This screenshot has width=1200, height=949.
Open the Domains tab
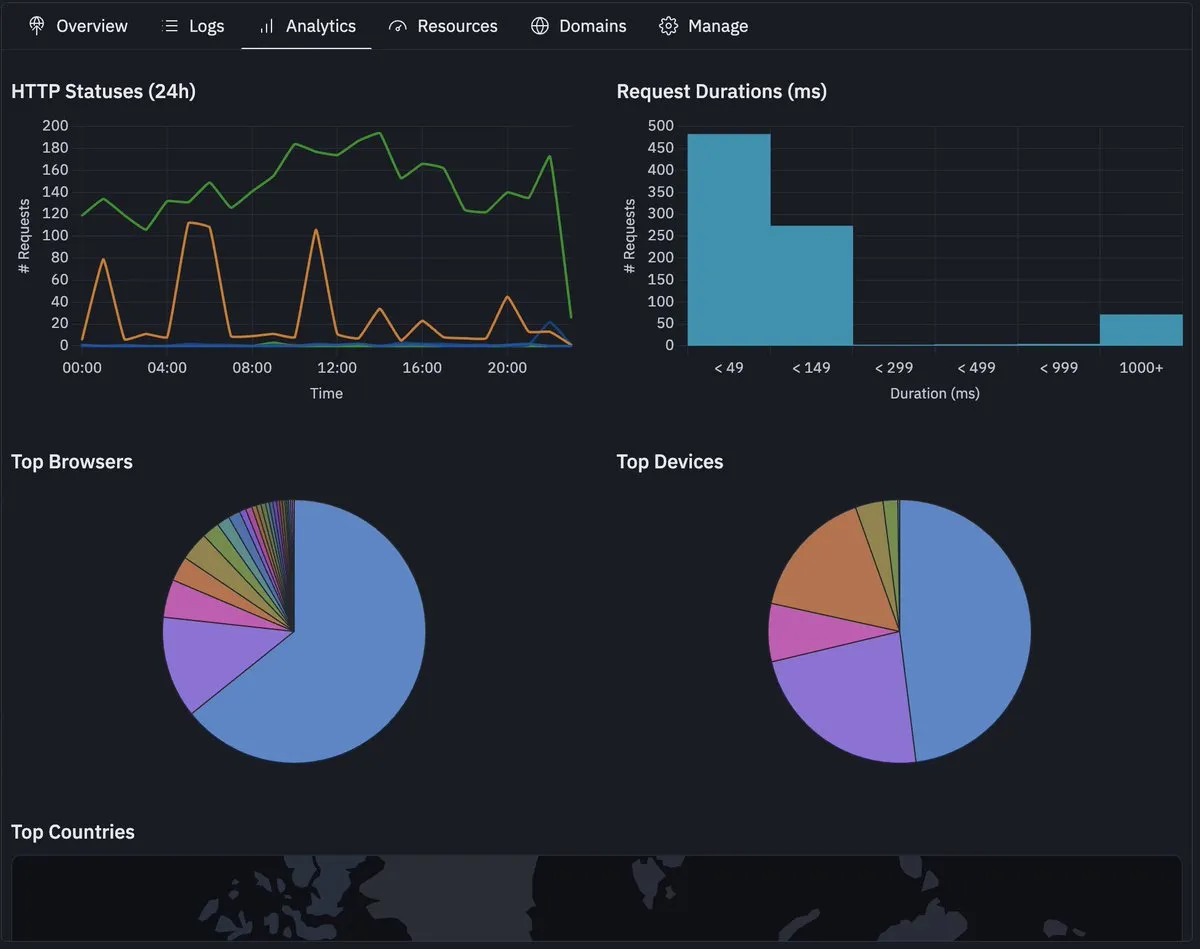(592, 26)
